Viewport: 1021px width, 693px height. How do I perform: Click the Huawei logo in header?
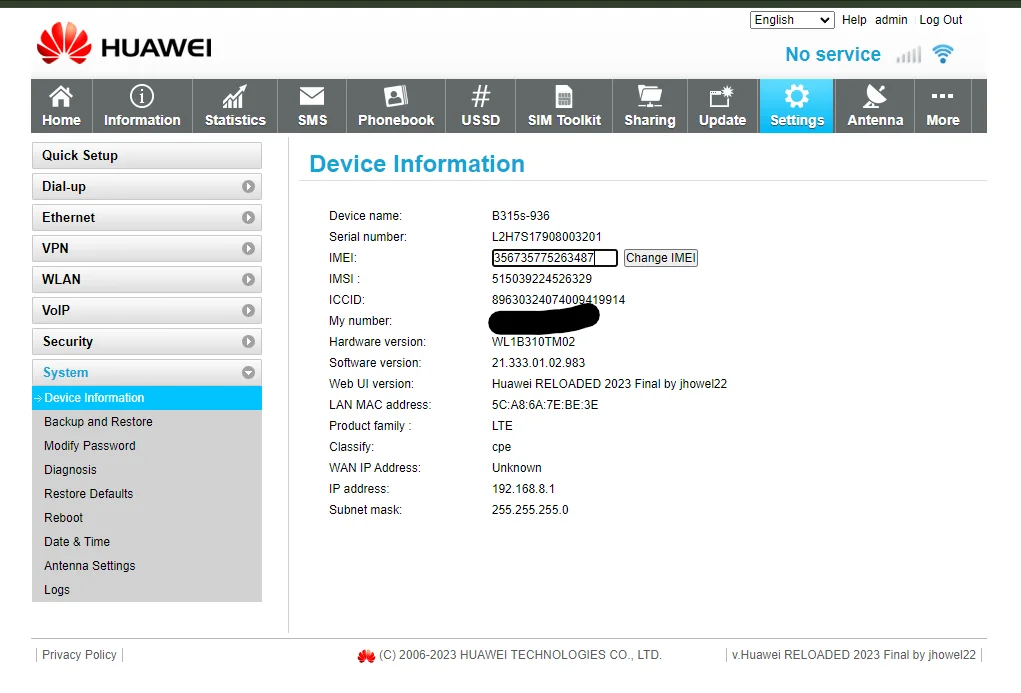[124, 44]
